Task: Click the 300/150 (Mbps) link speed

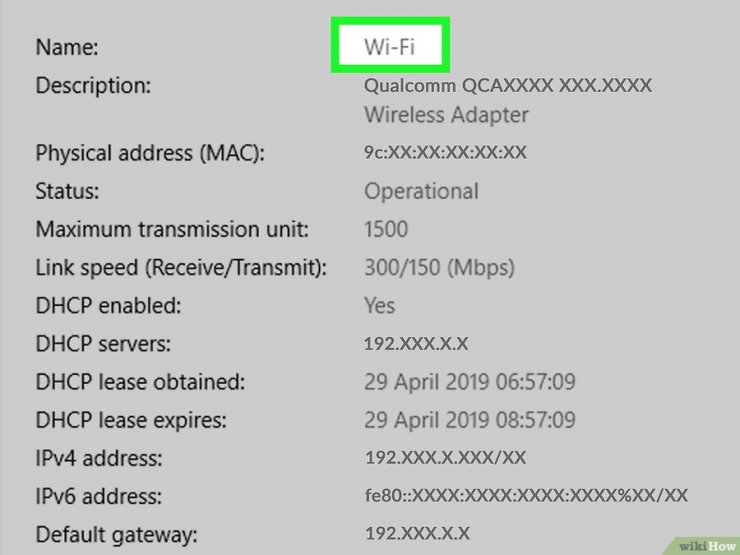Action: (x=439, y=268)
